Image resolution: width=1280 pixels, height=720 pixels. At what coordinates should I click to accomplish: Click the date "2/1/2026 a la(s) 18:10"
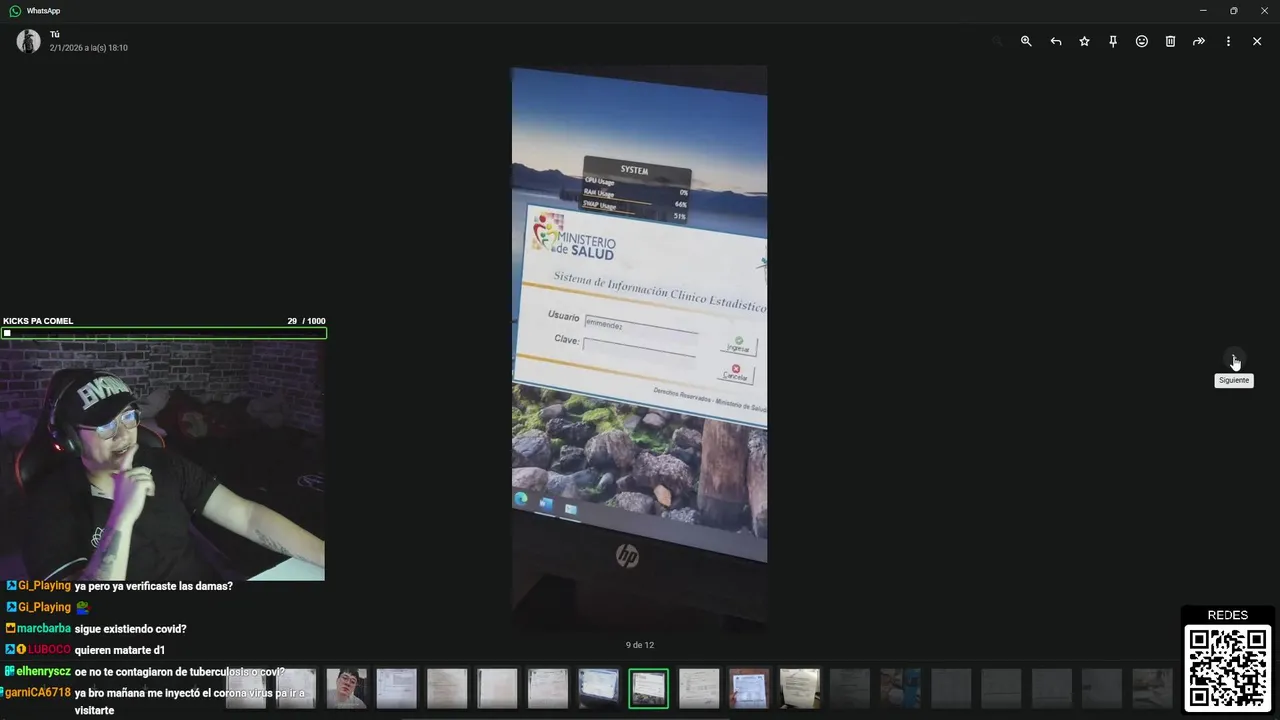pos(89,48)
